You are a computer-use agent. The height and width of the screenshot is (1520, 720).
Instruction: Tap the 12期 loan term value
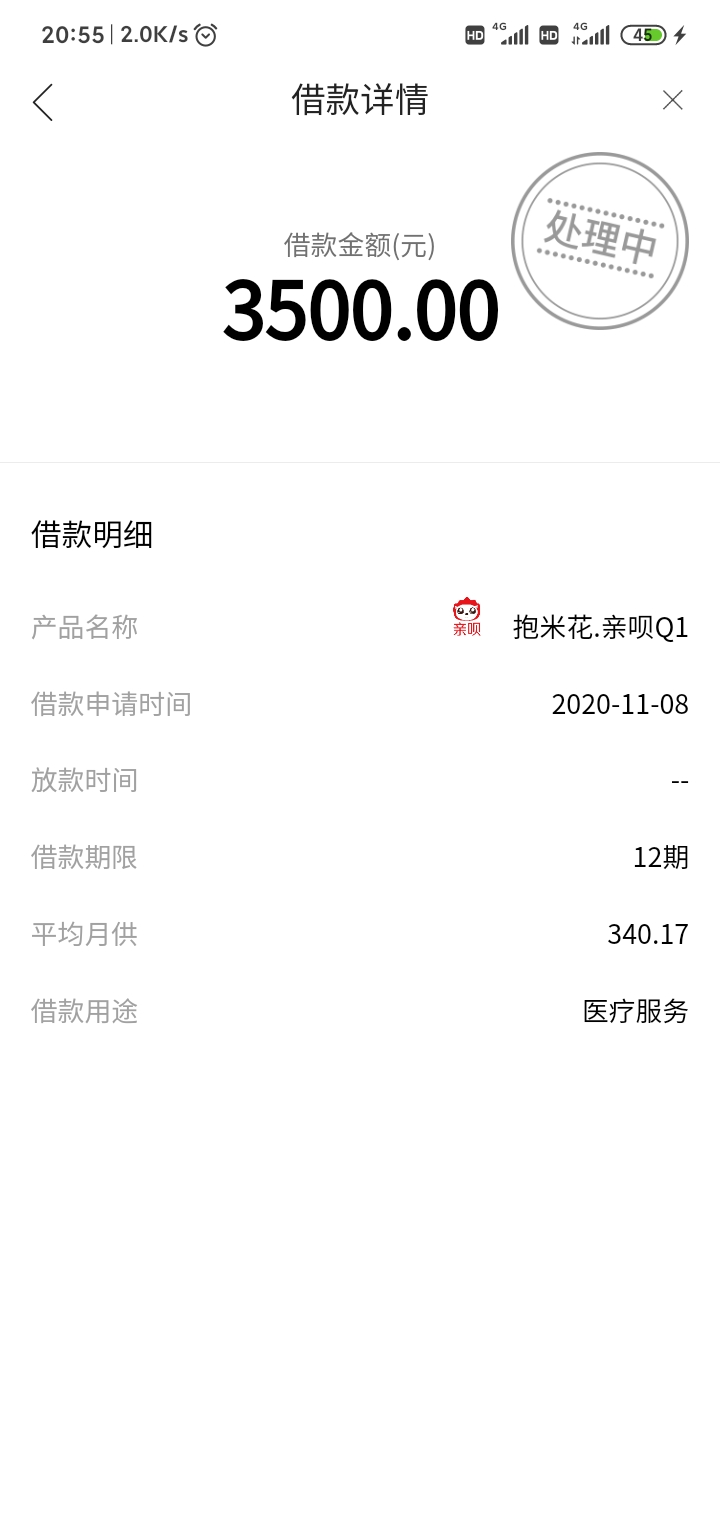click(x=661, y=857)
